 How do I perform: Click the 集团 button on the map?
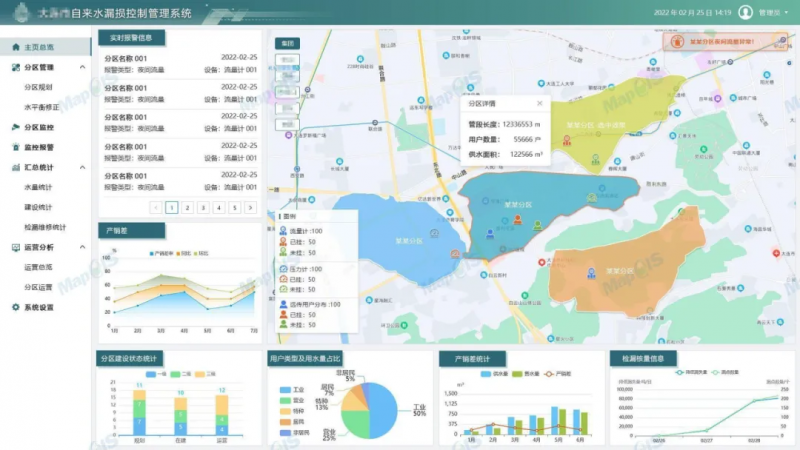(x=288, y=44)
